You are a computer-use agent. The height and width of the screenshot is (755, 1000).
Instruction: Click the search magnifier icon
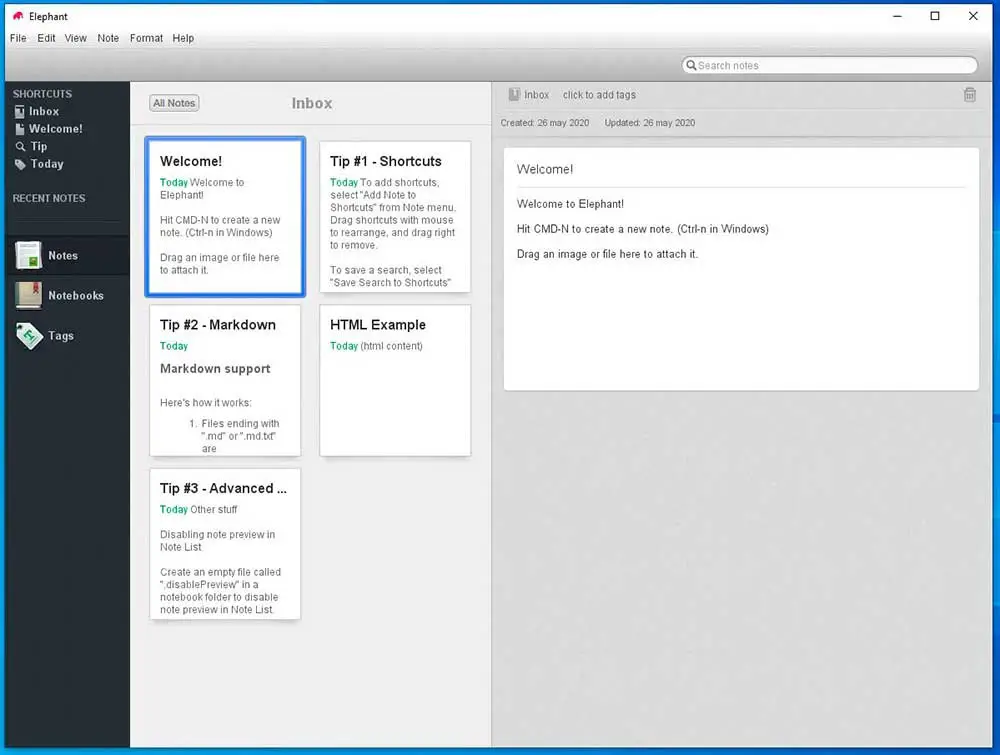pyautogui.click(x=691, y=65)
